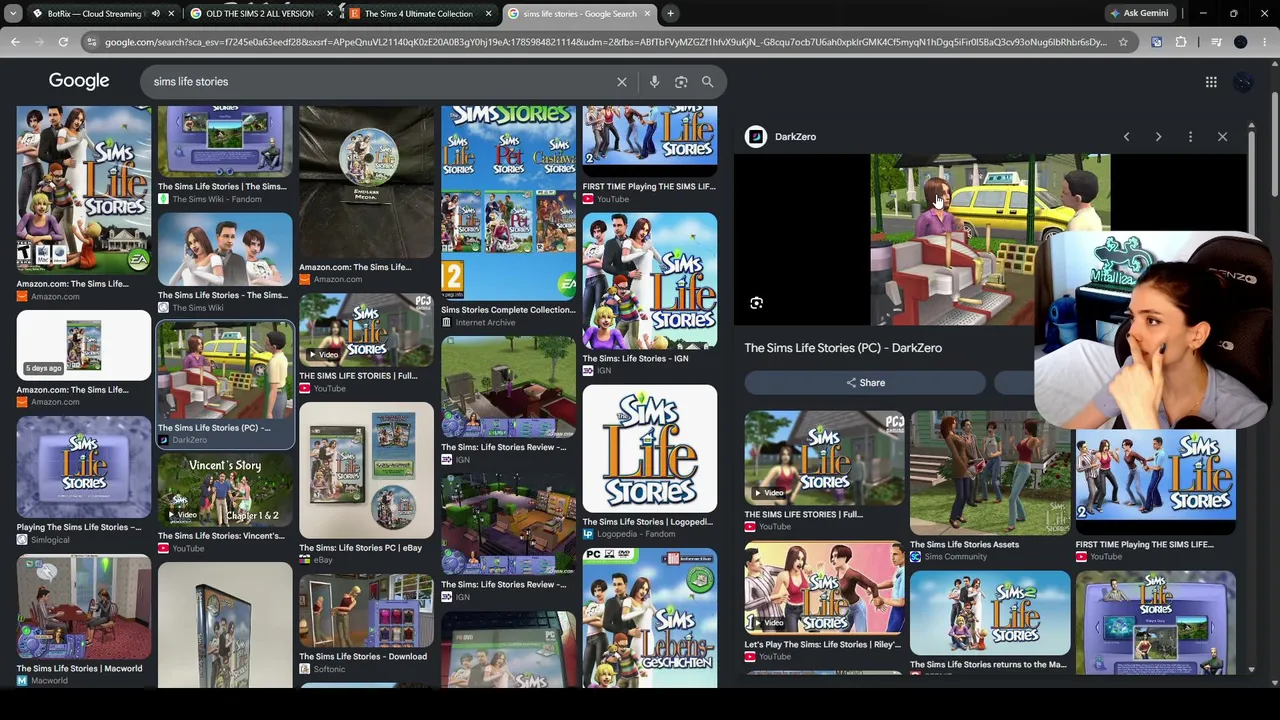Open the Simlogical 'Playing The Sims Life Stories' result
The height and width of the screenshot is (720, 1280).
[x=84, y=467]
